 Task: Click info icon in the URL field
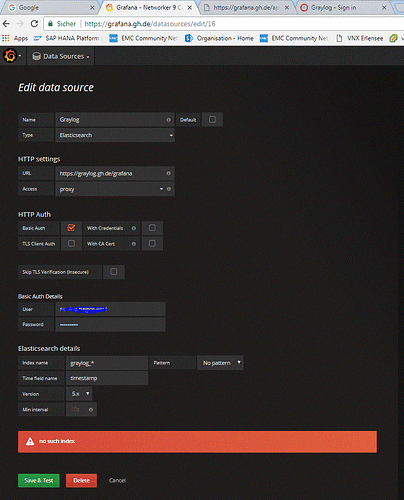(169, 173)
